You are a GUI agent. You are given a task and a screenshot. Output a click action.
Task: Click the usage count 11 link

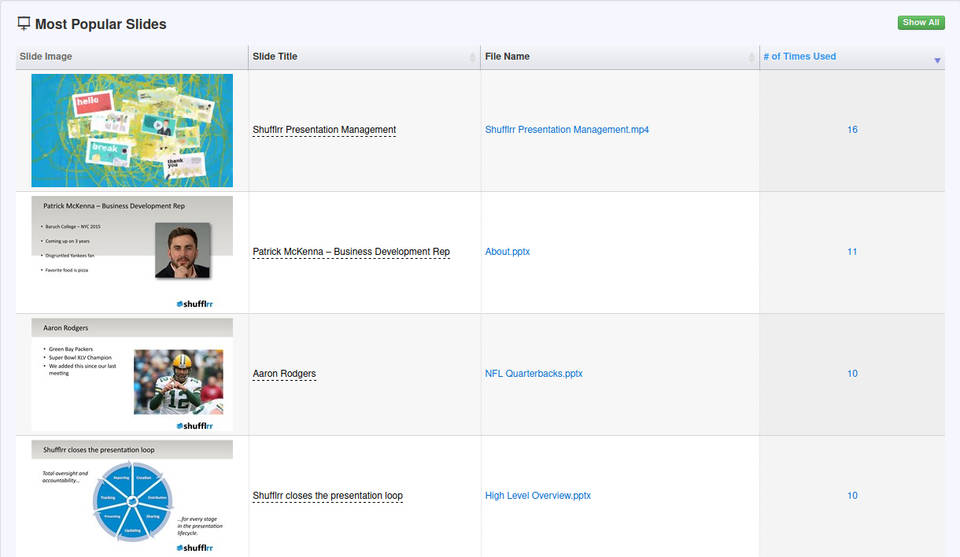pos(852,252)
